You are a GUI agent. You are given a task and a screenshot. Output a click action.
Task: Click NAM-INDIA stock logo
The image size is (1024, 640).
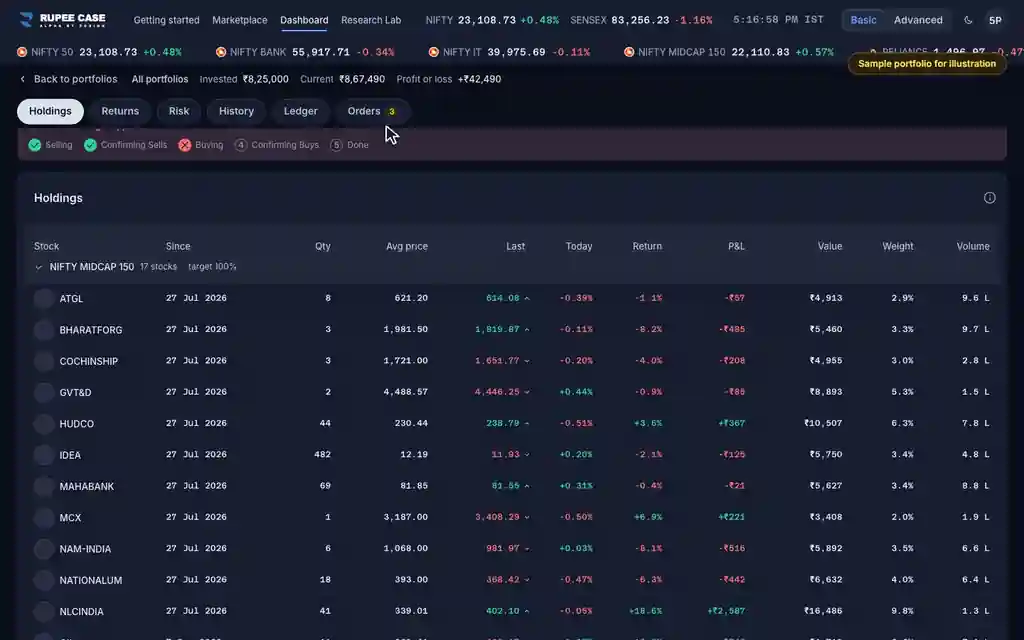point(44,549)
